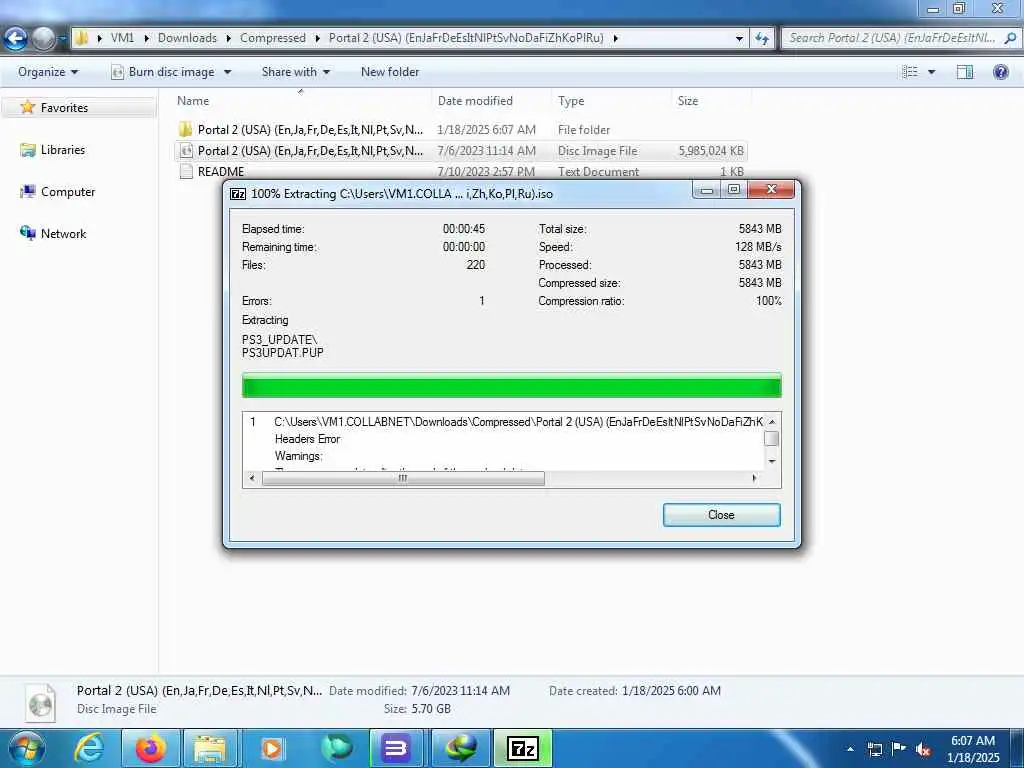Click the Search Portal 2 input field
The width and height of the screenshot is (1024, 768).
(x=892, y=39)
